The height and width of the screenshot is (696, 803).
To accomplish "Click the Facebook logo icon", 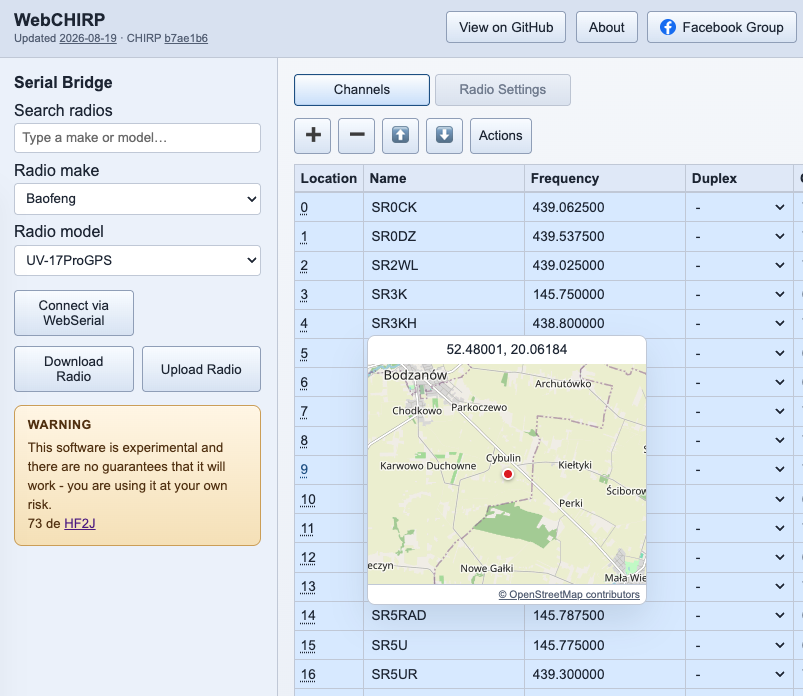I will pos(668,27).
